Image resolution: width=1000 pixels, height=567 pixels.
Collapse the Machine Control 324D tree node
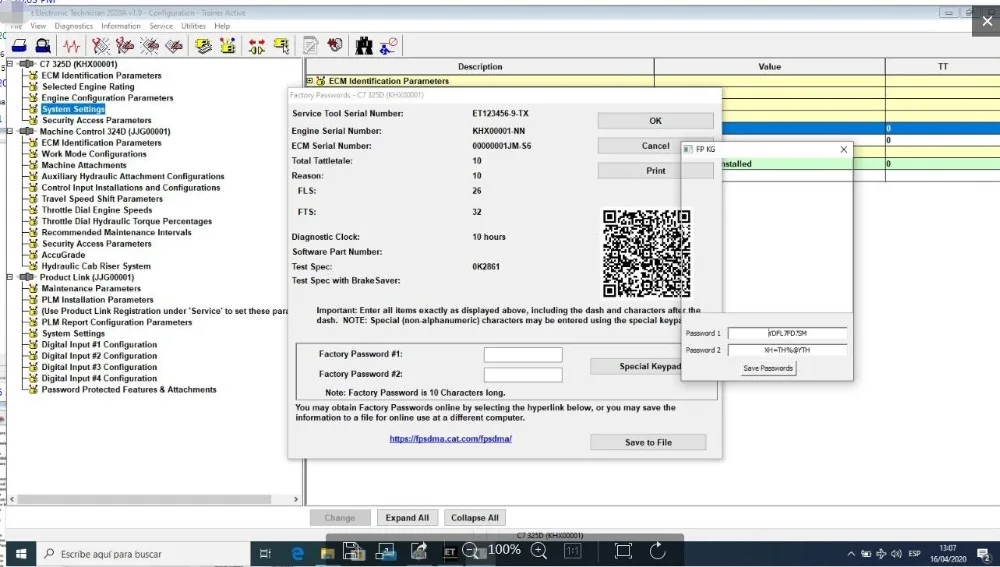pos(10,131)
